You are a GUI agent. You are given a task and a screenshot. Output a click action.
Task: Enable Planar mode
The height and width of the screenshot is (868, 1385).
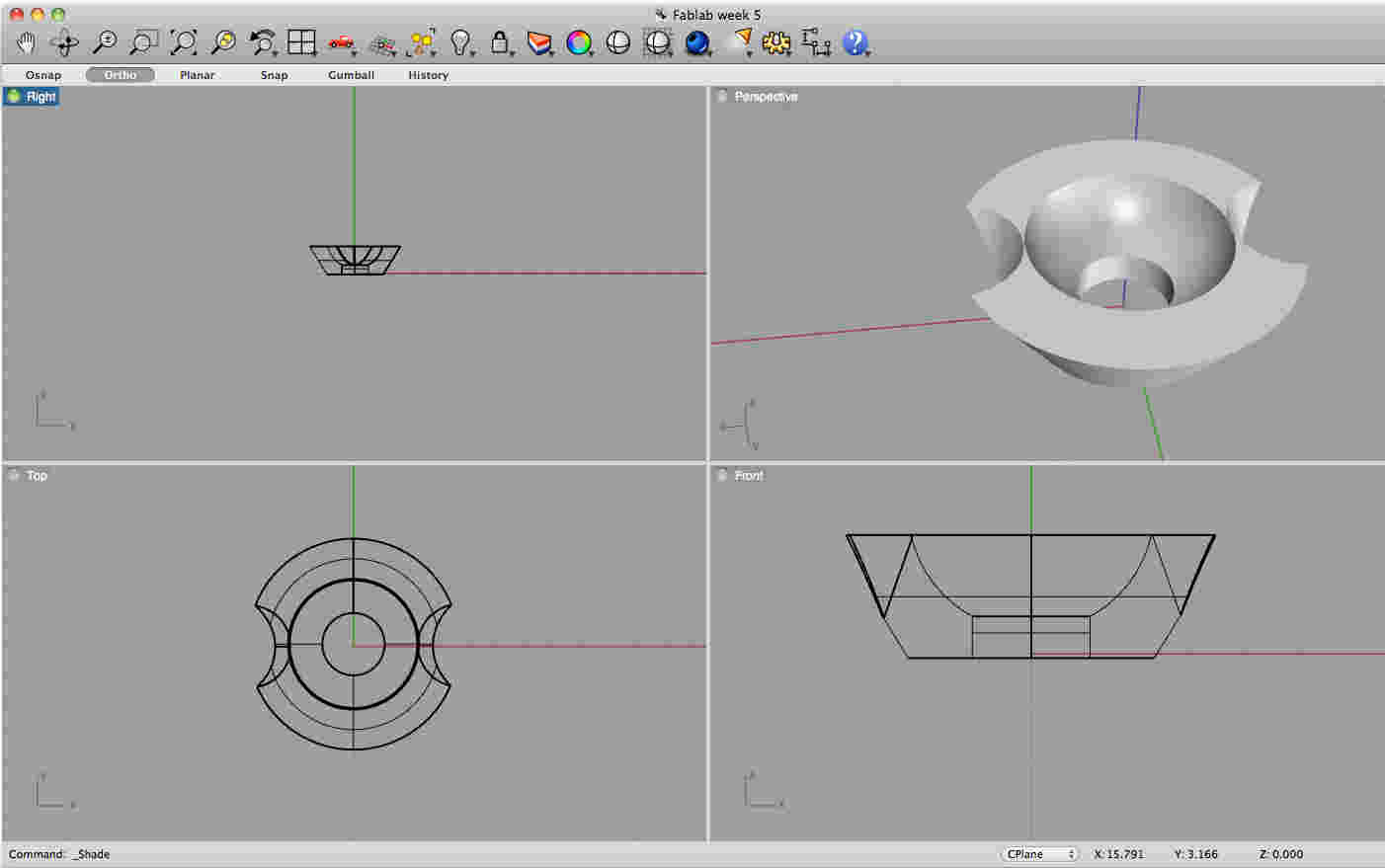pos(197,74)
